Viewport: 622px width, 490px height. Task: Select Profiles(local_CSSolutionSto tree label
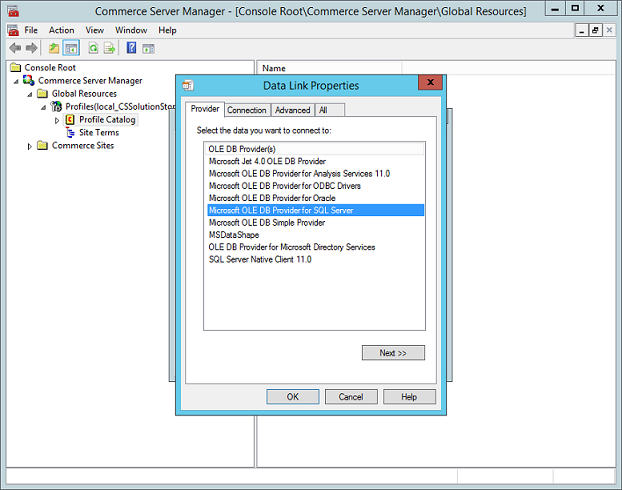(x=120, y=107)
